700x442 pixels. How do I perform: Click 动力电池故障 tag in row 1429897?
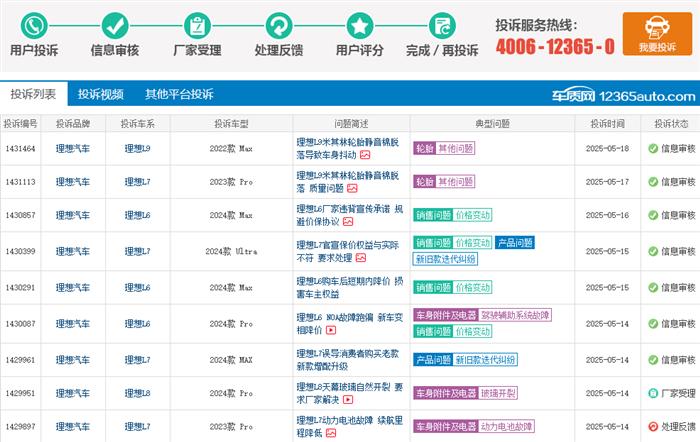click(x=506, y=426)
